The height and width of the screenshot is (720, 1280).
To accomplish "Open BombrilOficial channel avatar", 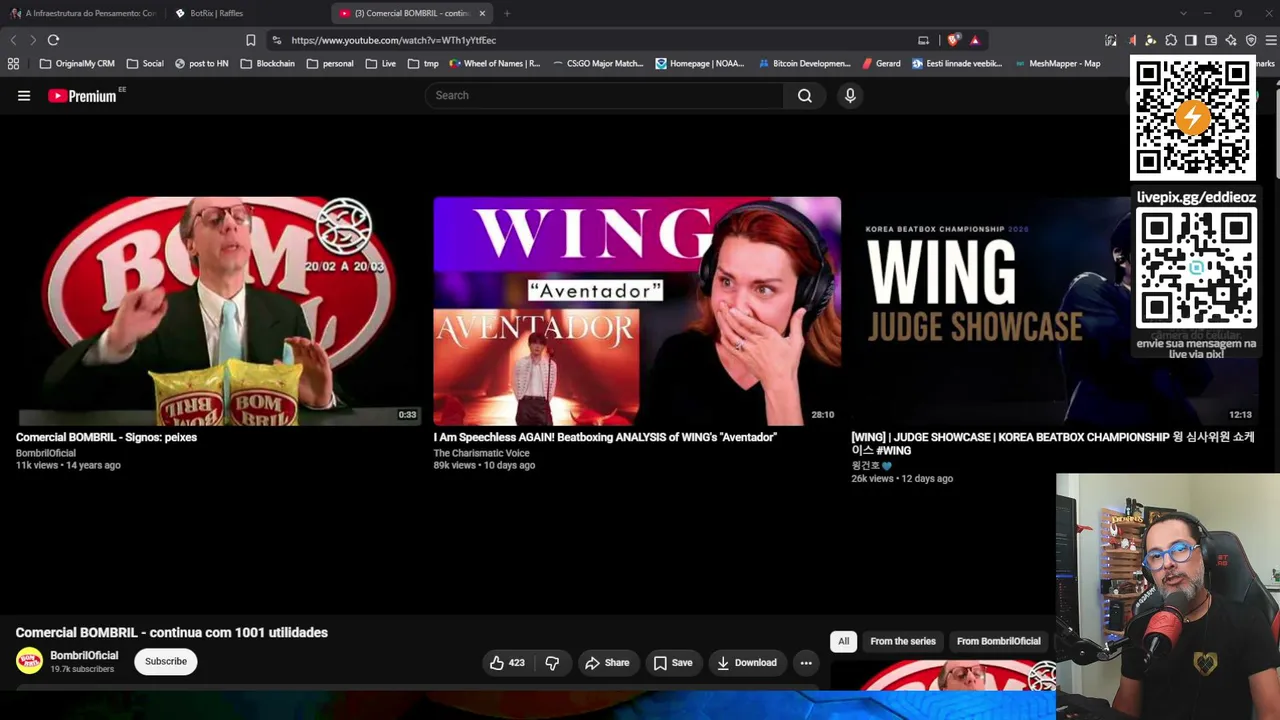I will (29, 661).
